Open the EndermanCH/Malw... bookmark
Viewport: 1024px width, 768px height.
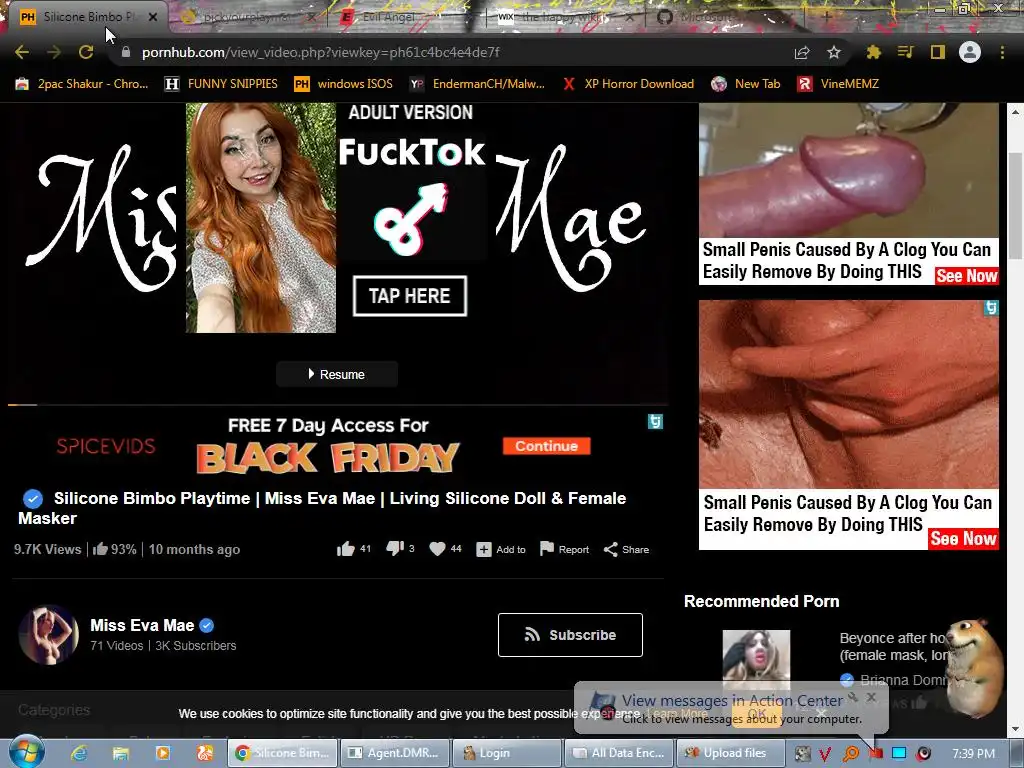click(x=477, y=84)
